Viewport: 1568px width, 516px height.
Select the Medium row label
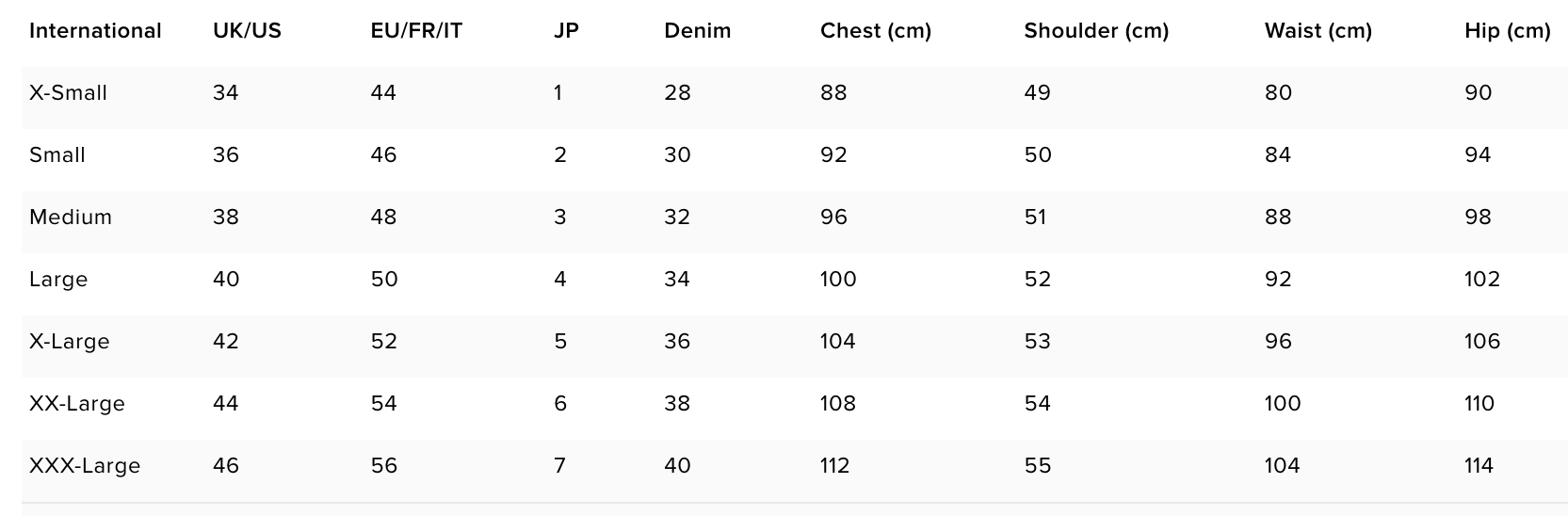point(71,217)
